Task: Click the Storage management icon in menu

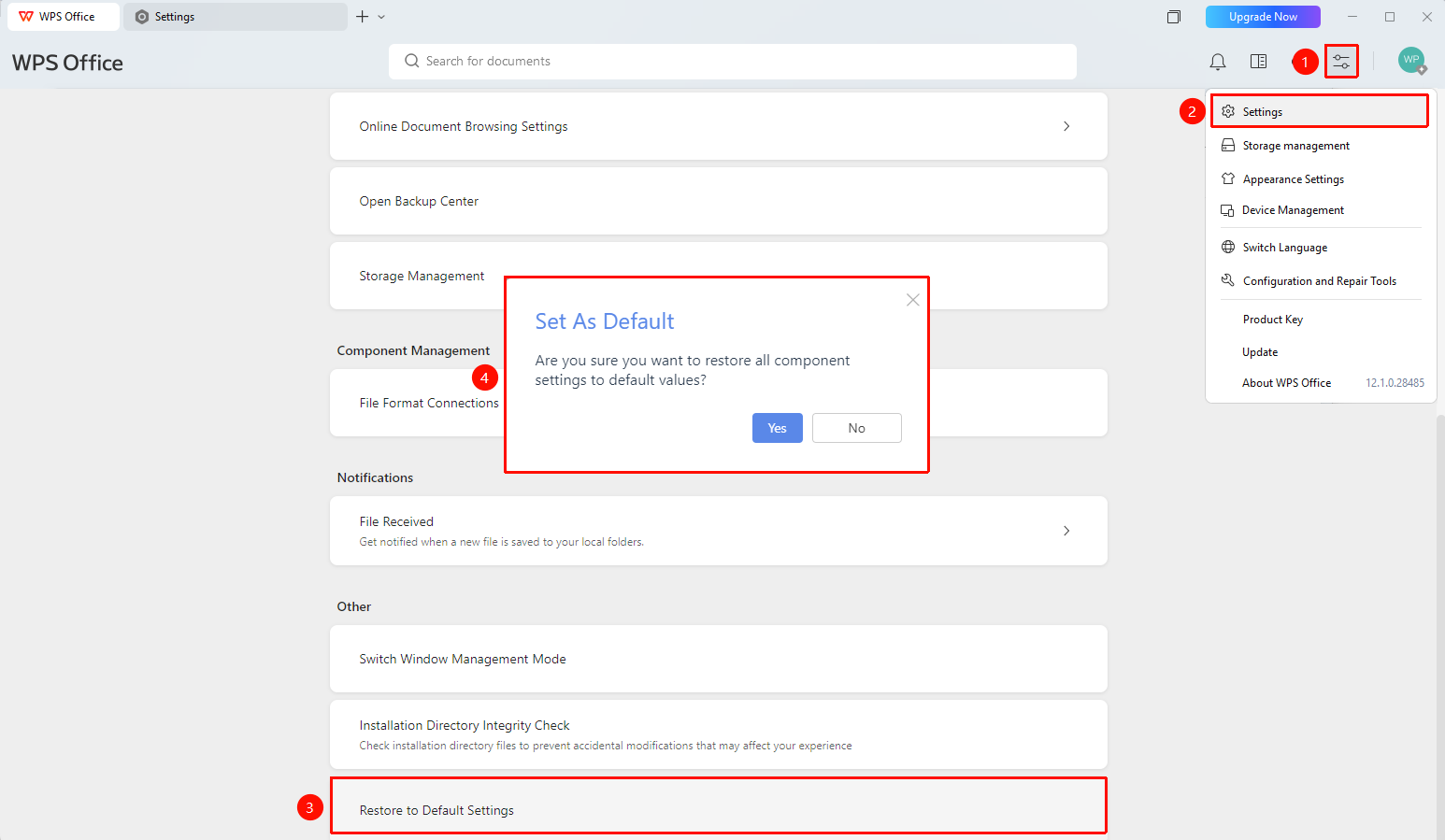Action: click(1228, 146)
